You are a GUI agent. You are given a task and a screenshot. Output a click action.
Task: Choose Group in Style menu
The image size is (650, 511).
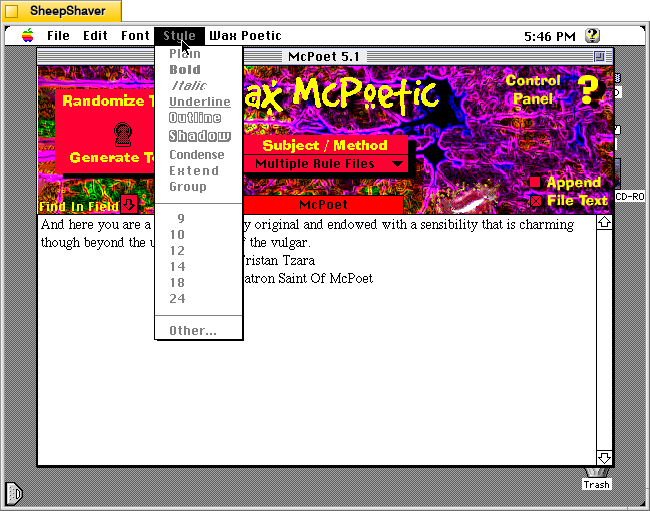pos(199,187)
